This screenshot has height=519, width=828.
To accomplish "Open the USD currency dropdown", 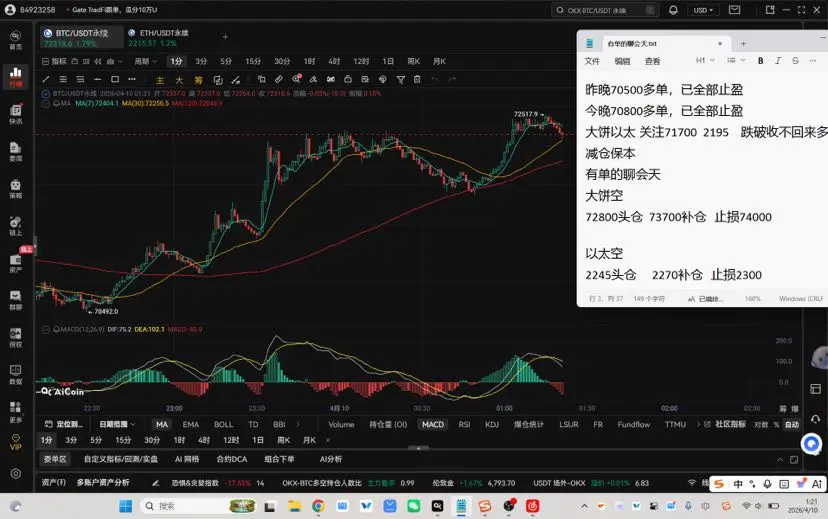I will 703,10.
